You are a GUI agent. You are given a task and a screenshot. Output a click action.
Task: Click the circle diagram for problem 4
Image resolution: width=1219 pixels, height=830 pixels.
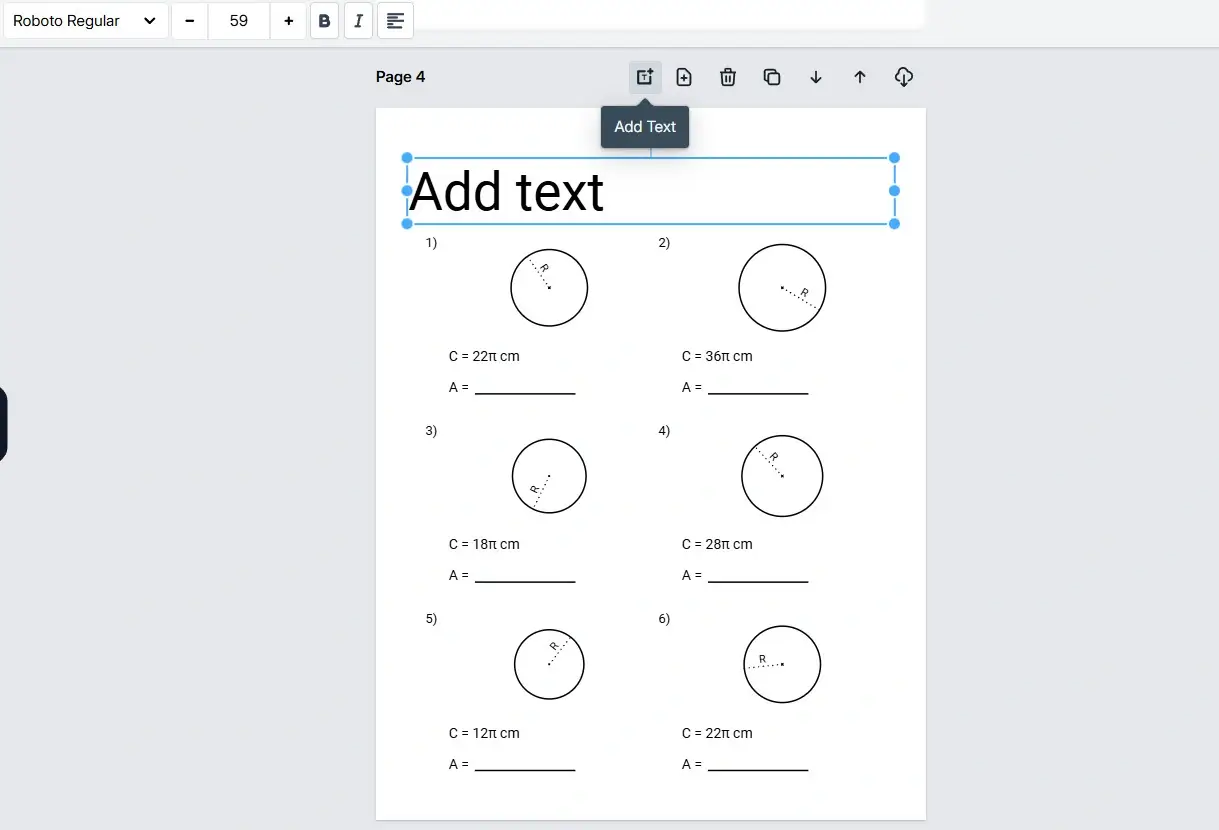pyautogui.click(x=782, y=476)
